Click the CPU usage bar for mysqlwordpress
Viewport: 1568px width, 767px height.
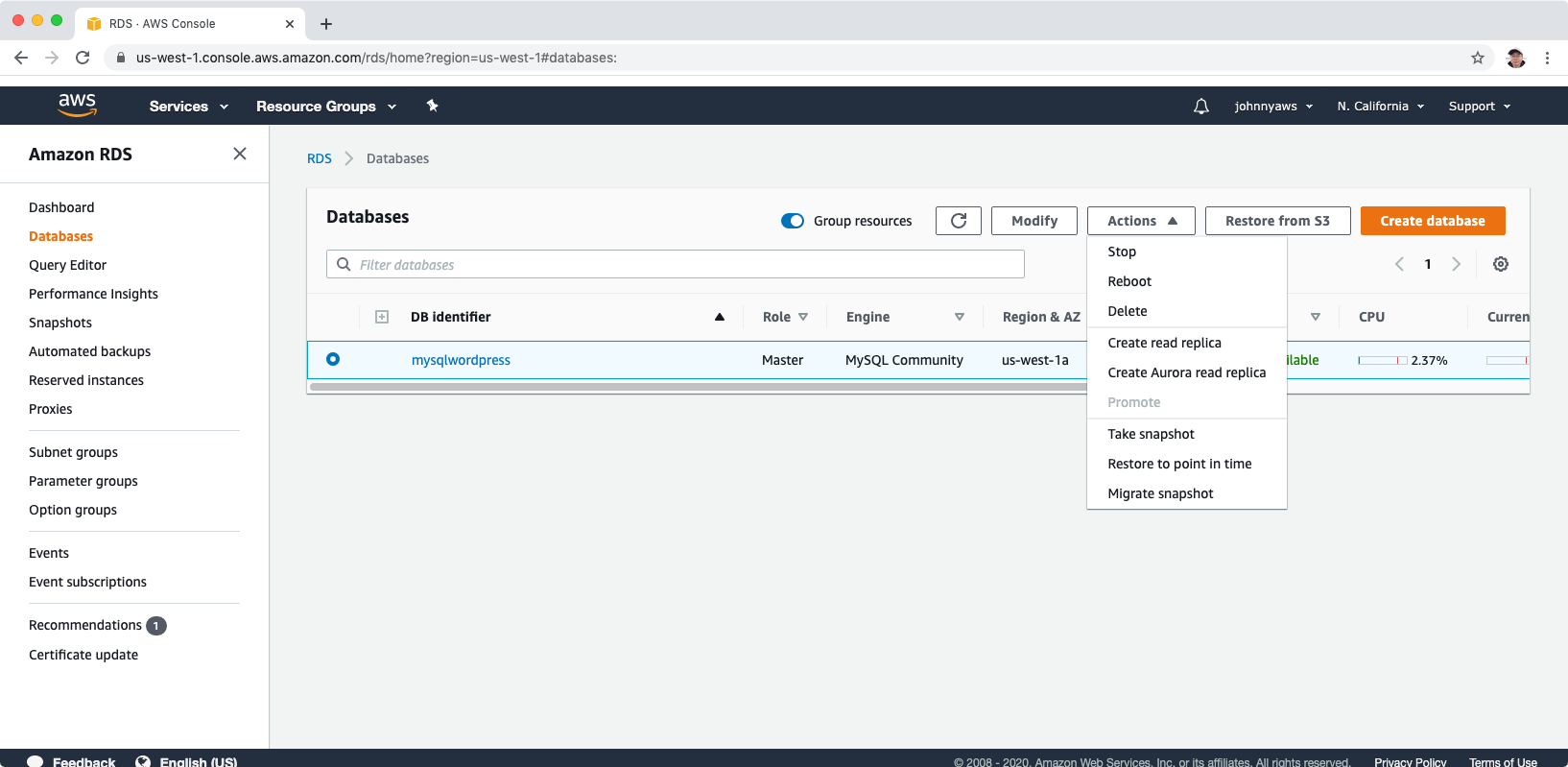point(1383,360)
